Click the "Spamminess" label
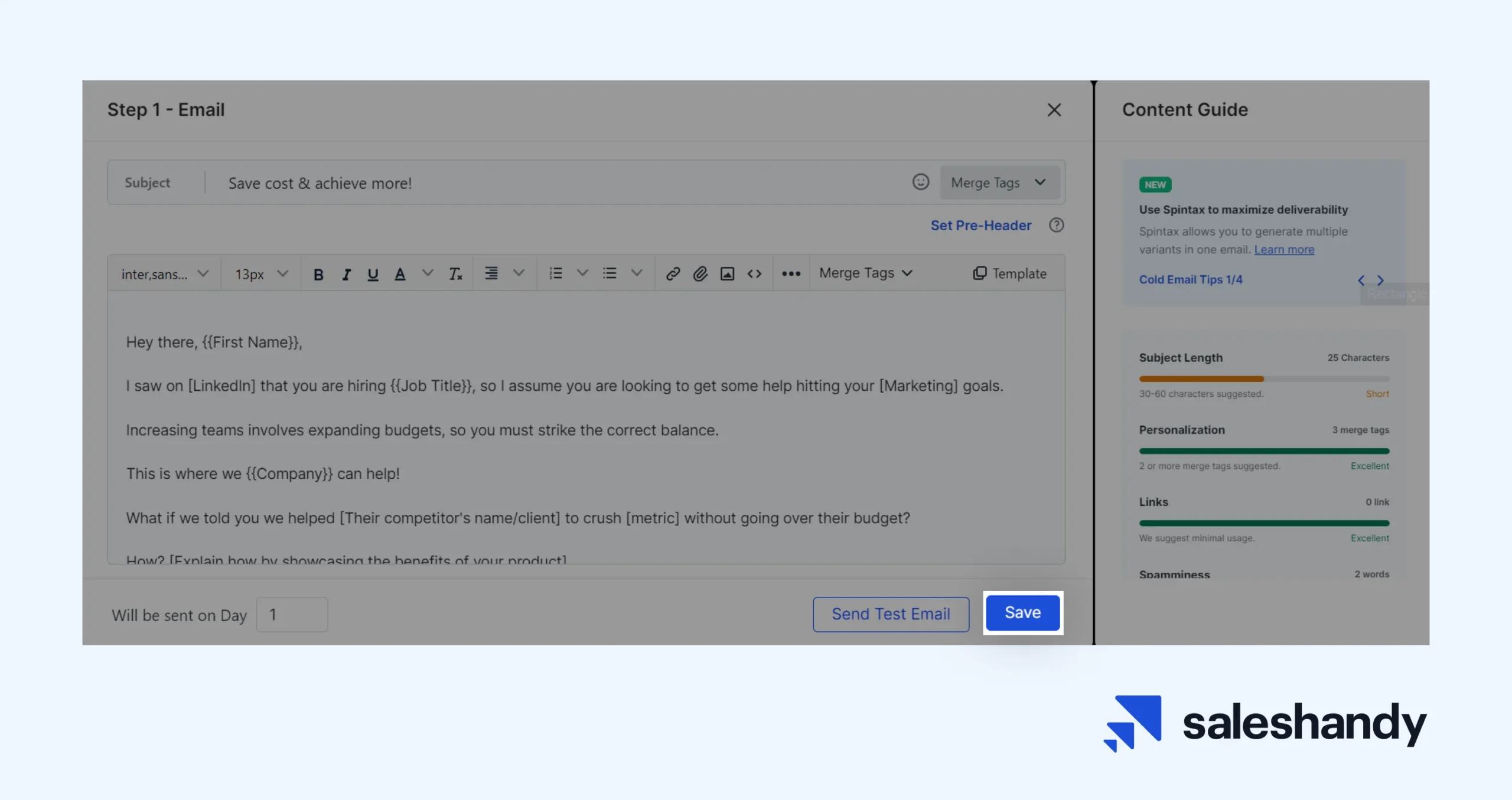Viewport: 1512px width, 800px height. pyautogui.click(x=1174, y=574)
